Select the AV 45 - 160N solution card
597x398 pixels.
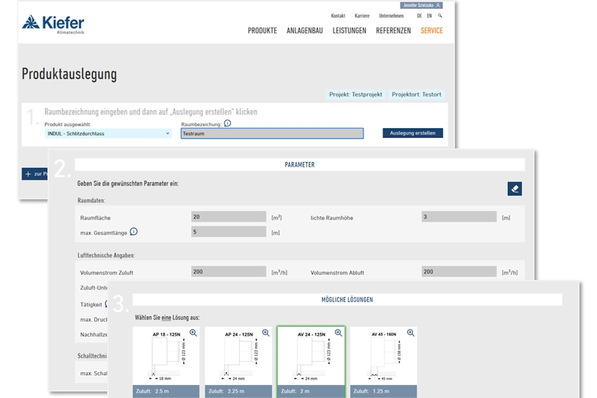(x=383, y=362)
